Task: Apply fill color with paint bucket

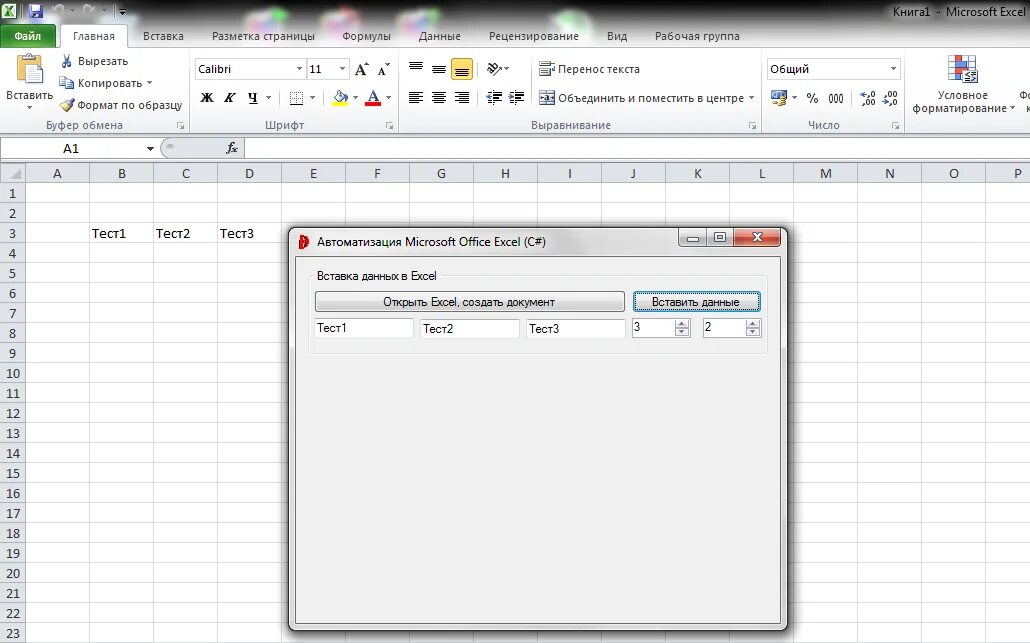Action: click(x=340, y=98)
